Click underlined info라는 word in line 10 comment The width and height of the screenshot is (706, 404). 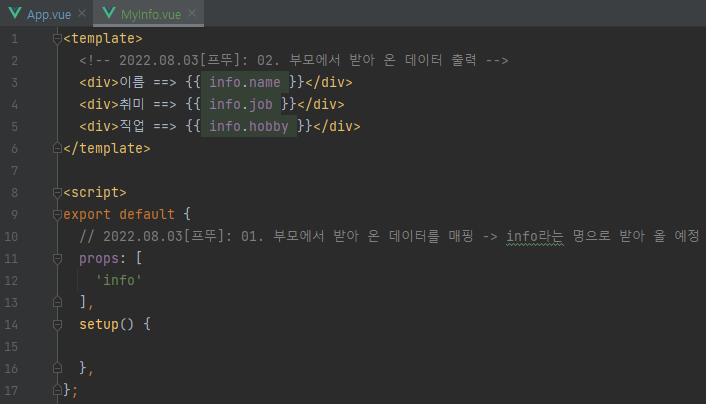click(534, 236)
